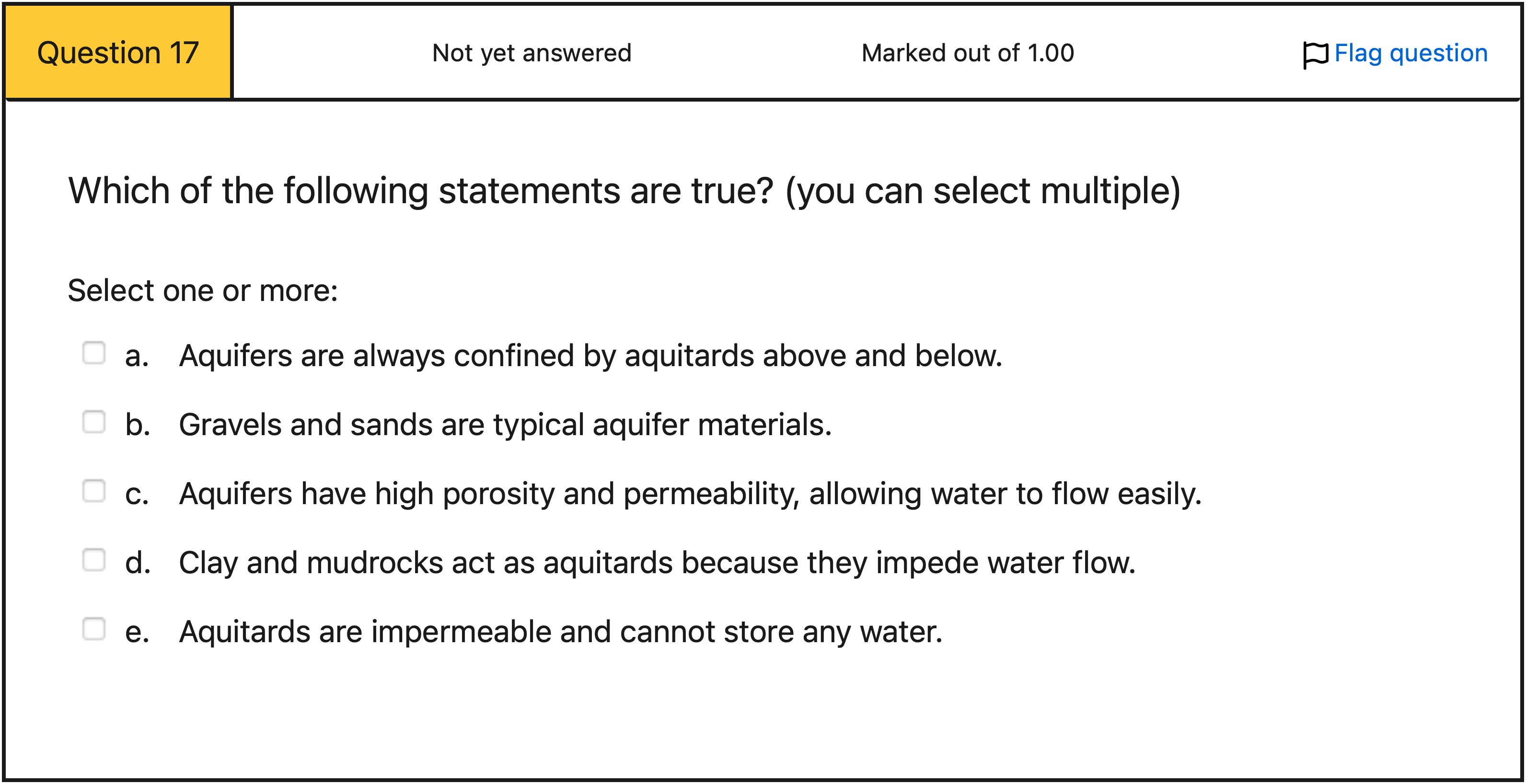This screenshot has height=784, width=1526.
Task: Click the 'Marked out of 1.00' label
Action: pos(967,53)
